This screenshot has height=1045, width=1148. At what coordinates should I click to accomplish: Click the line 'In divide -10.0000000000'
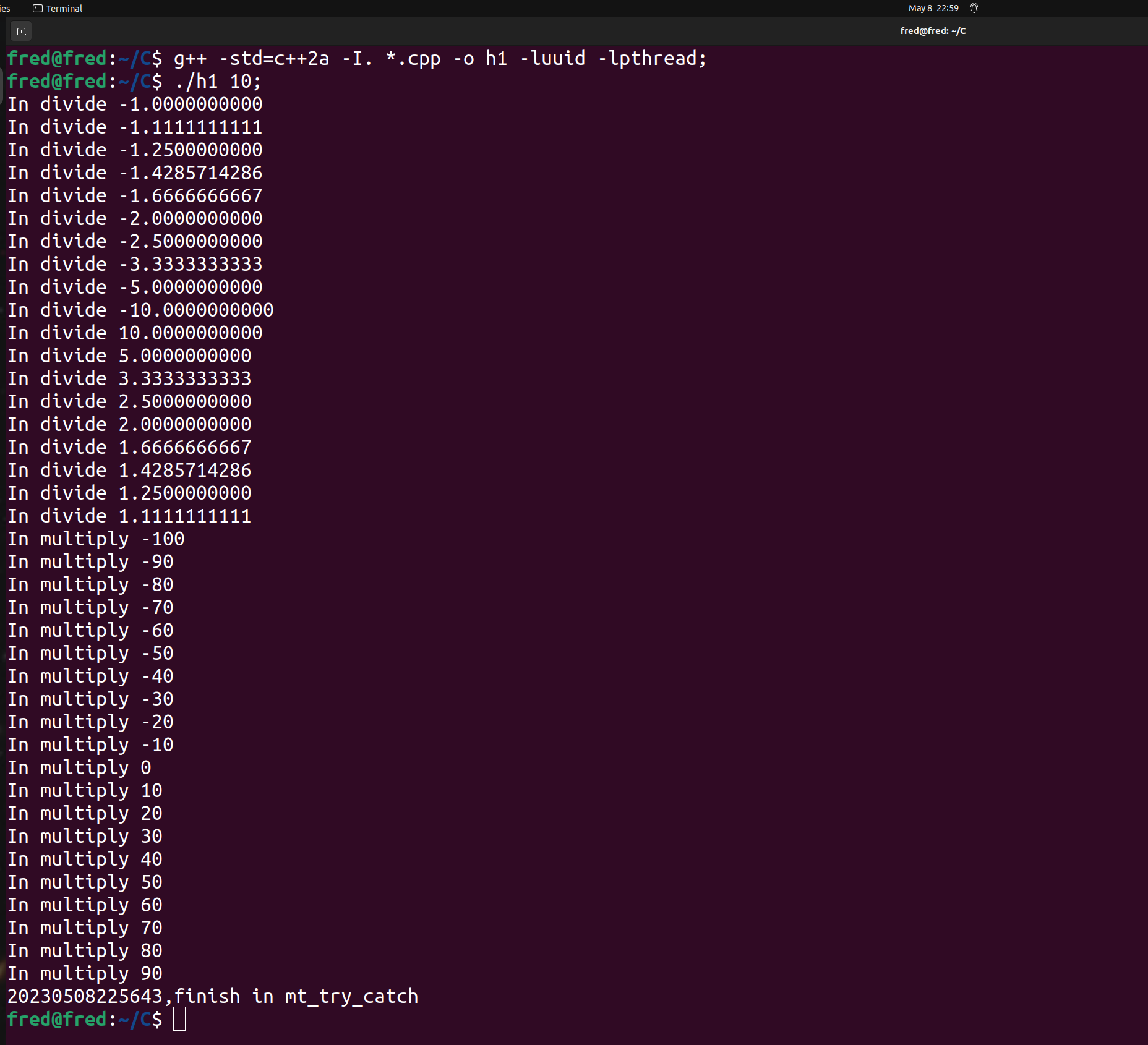(x=140, y=310)
